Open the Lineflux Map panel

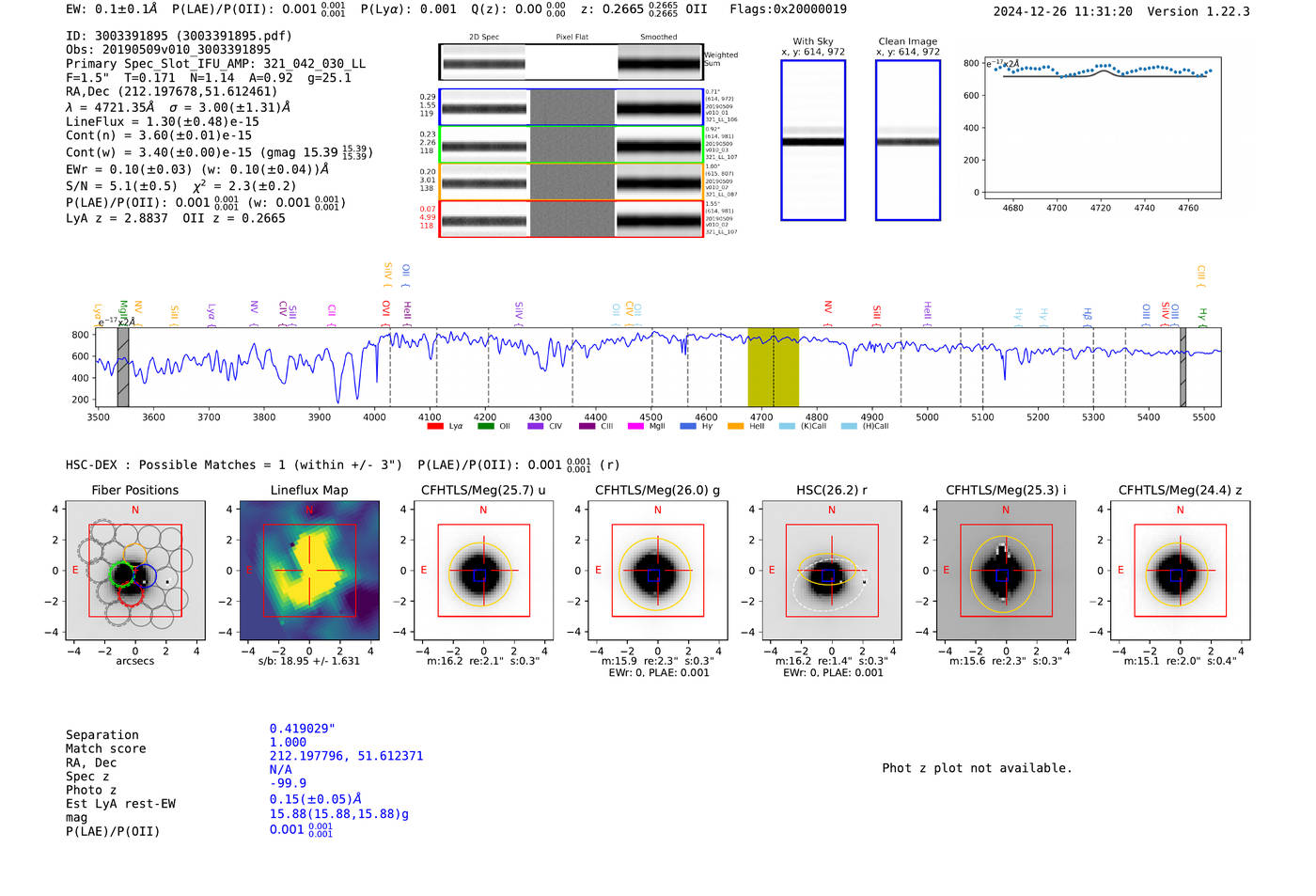tap(309, 571)
